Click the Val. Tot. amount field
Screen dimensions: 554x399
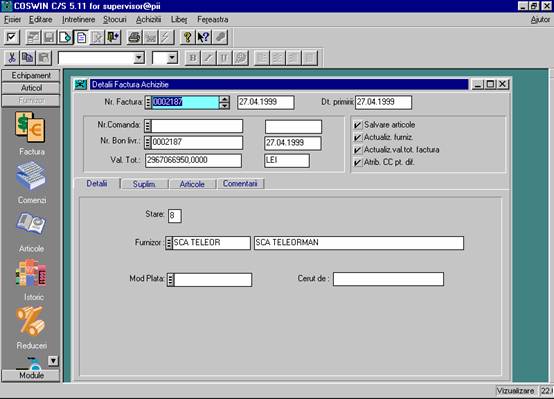(194, 160)
